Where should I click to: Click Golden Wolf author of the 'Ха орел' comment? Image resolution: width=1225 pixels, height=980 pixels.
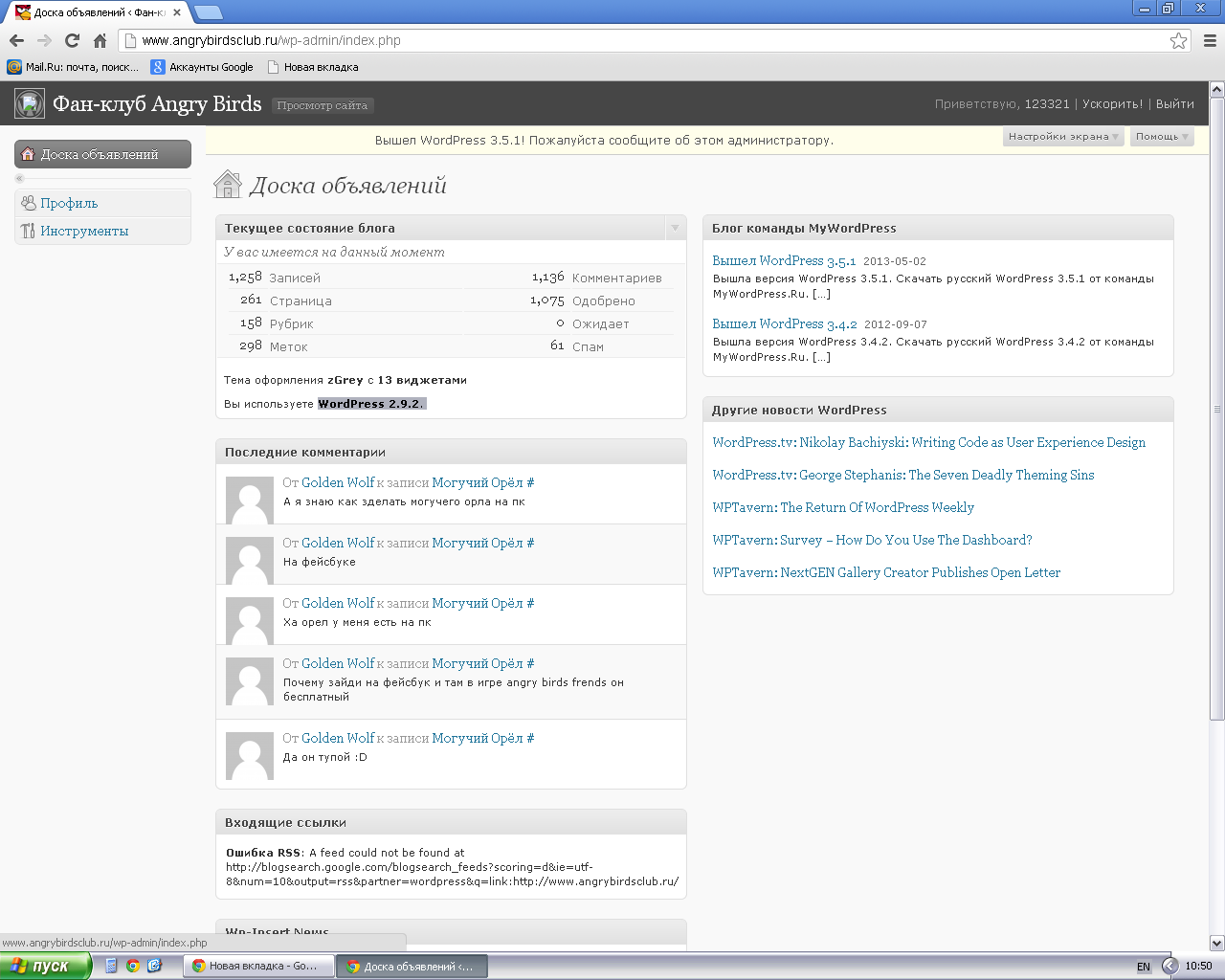pyautogui.click(x=338, y=603)
